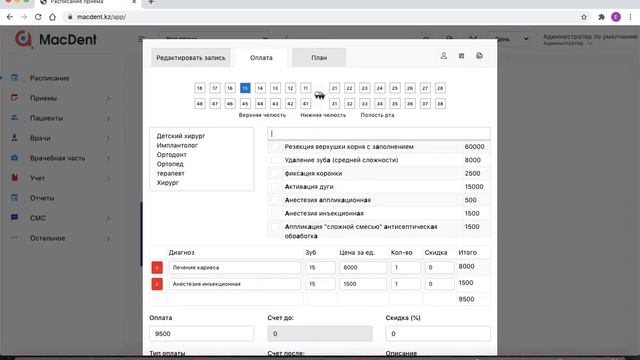Click the Врачи doctor icon in sidebar

click(x=14, y=138)
